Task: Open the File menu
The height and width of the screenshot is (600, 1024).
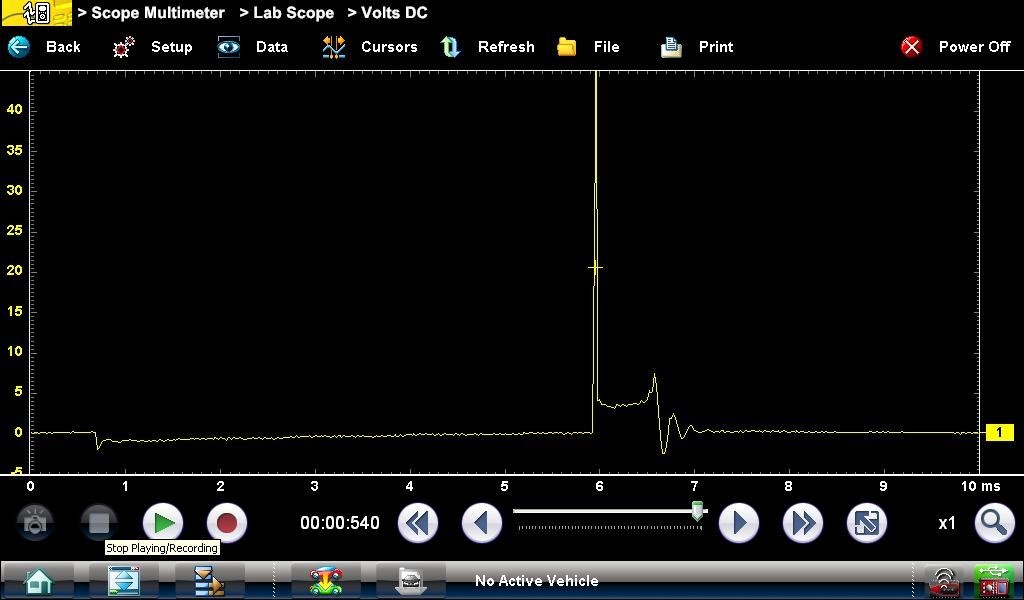Action: pyautogui.click(x=589, y=47)
